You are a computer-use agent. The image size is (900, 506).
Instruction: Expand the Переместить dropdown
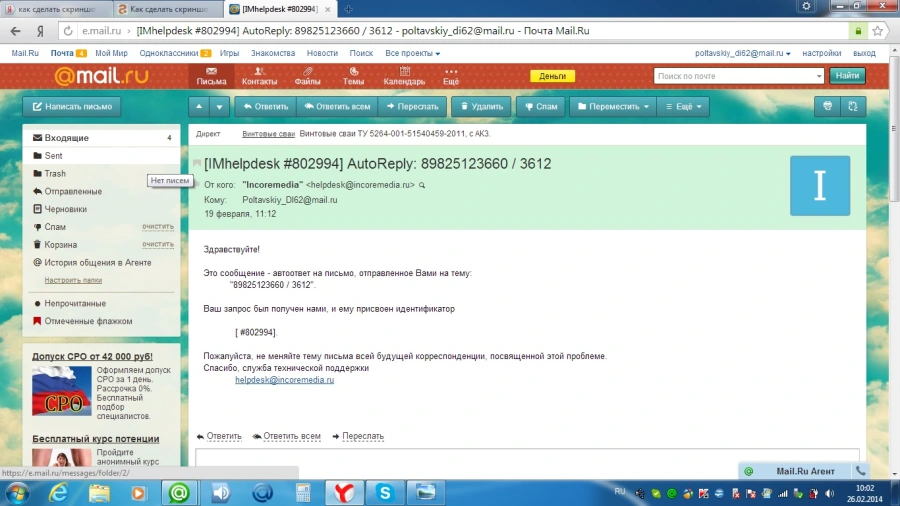tap(612, 107)
